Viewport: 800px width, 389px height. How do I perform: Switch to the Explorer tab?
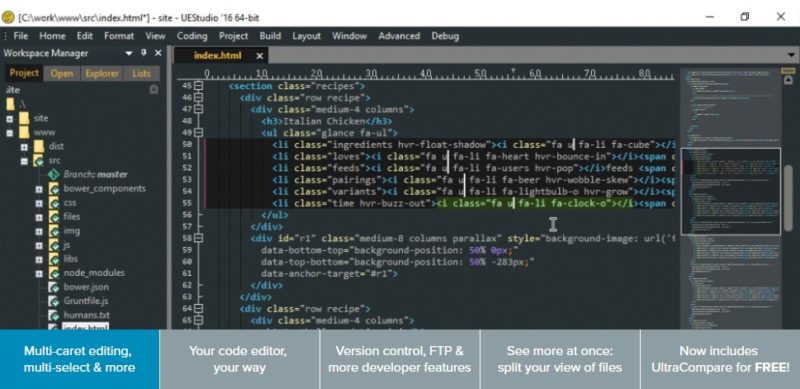[x=102, y=74]
